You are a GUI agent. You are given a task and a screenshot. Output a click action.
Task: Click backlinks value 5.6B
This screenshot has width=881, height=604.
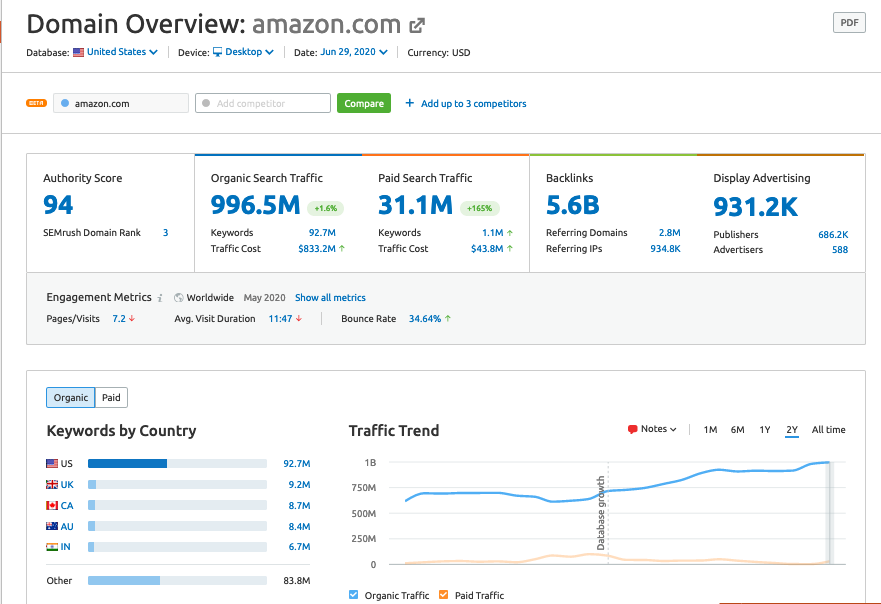[x=573, y=205]
